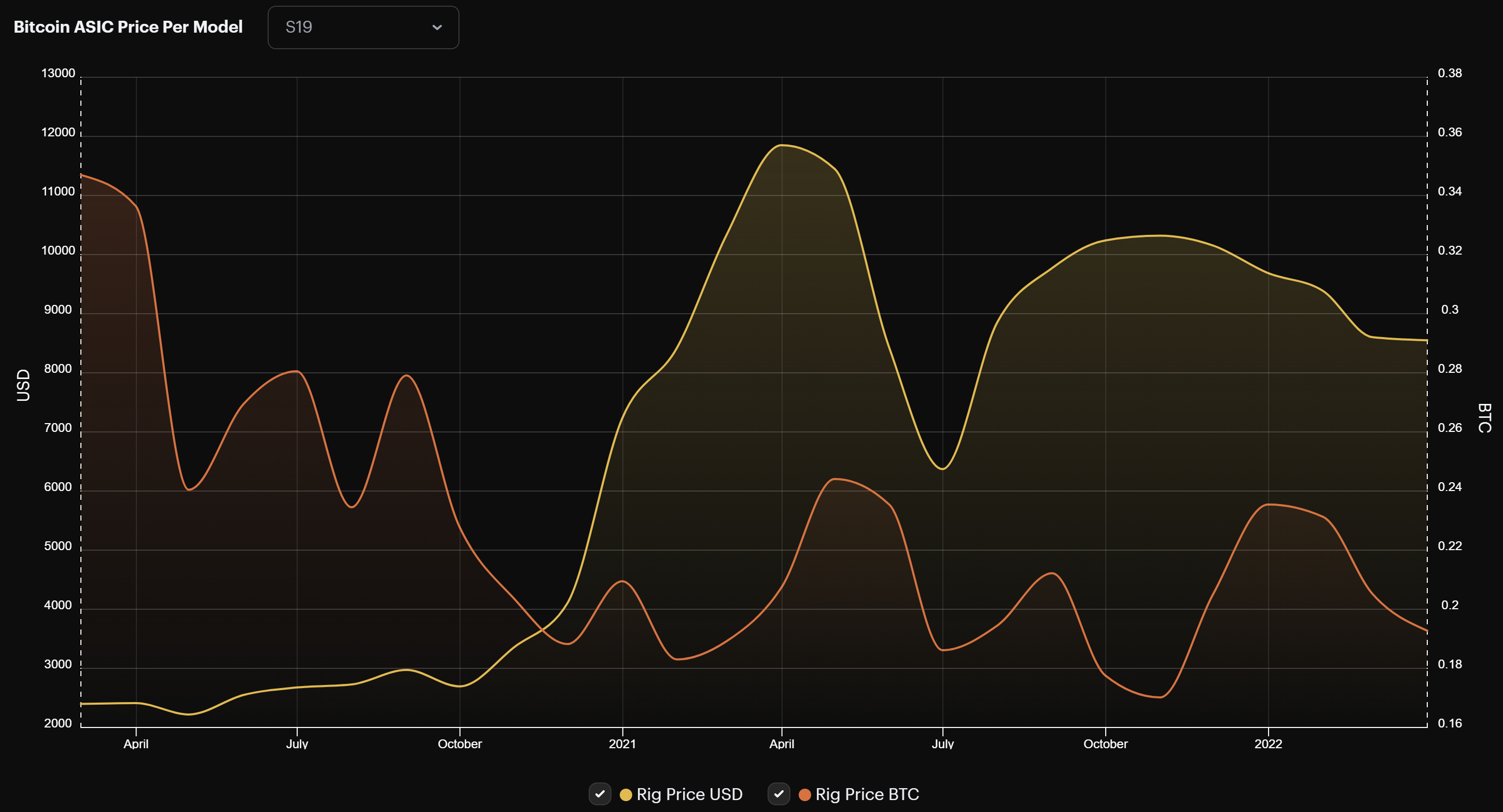The image size is (1503, 812).
Task: Click the checkmark icon beside Rig Price USD
Action: (x=599, y=794)
